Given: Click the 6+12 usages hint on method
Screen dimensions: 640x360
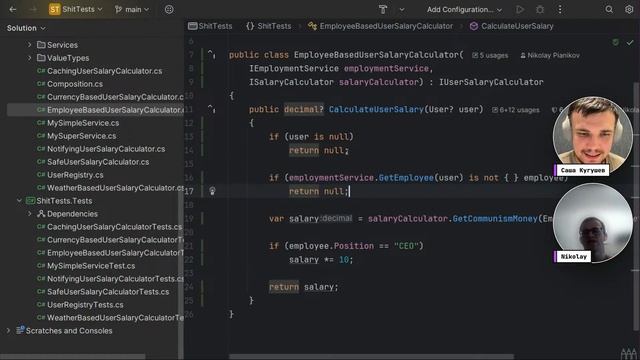Looking at the screenshot, I should coord(516,110).
